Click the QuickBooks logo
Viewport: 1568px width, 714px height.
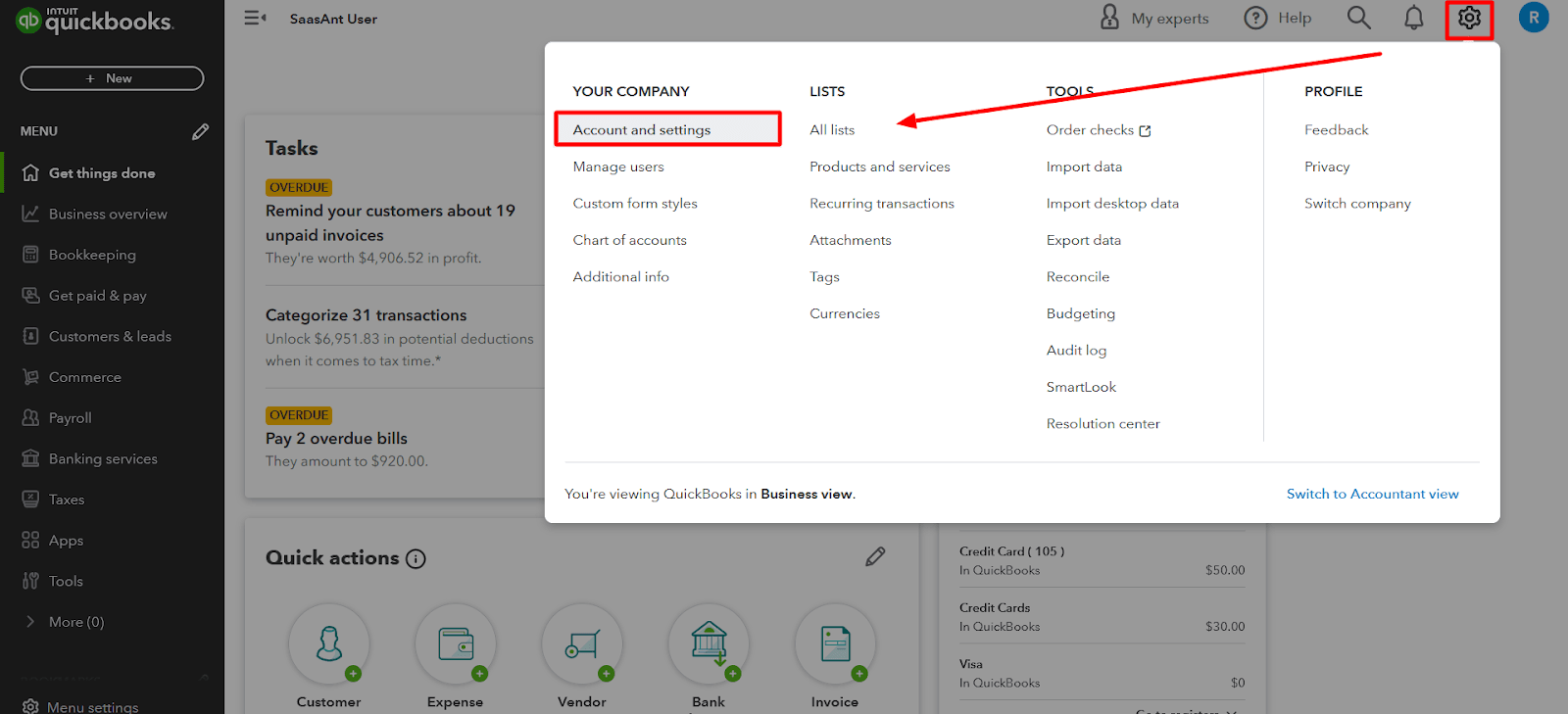click(x=94, y=20)
